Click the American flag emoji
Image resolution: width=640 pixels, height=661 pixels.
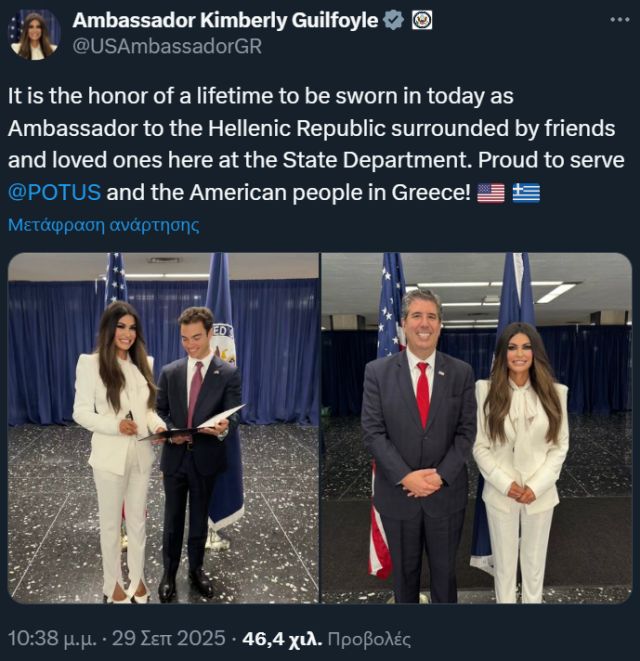click(490, 193)
